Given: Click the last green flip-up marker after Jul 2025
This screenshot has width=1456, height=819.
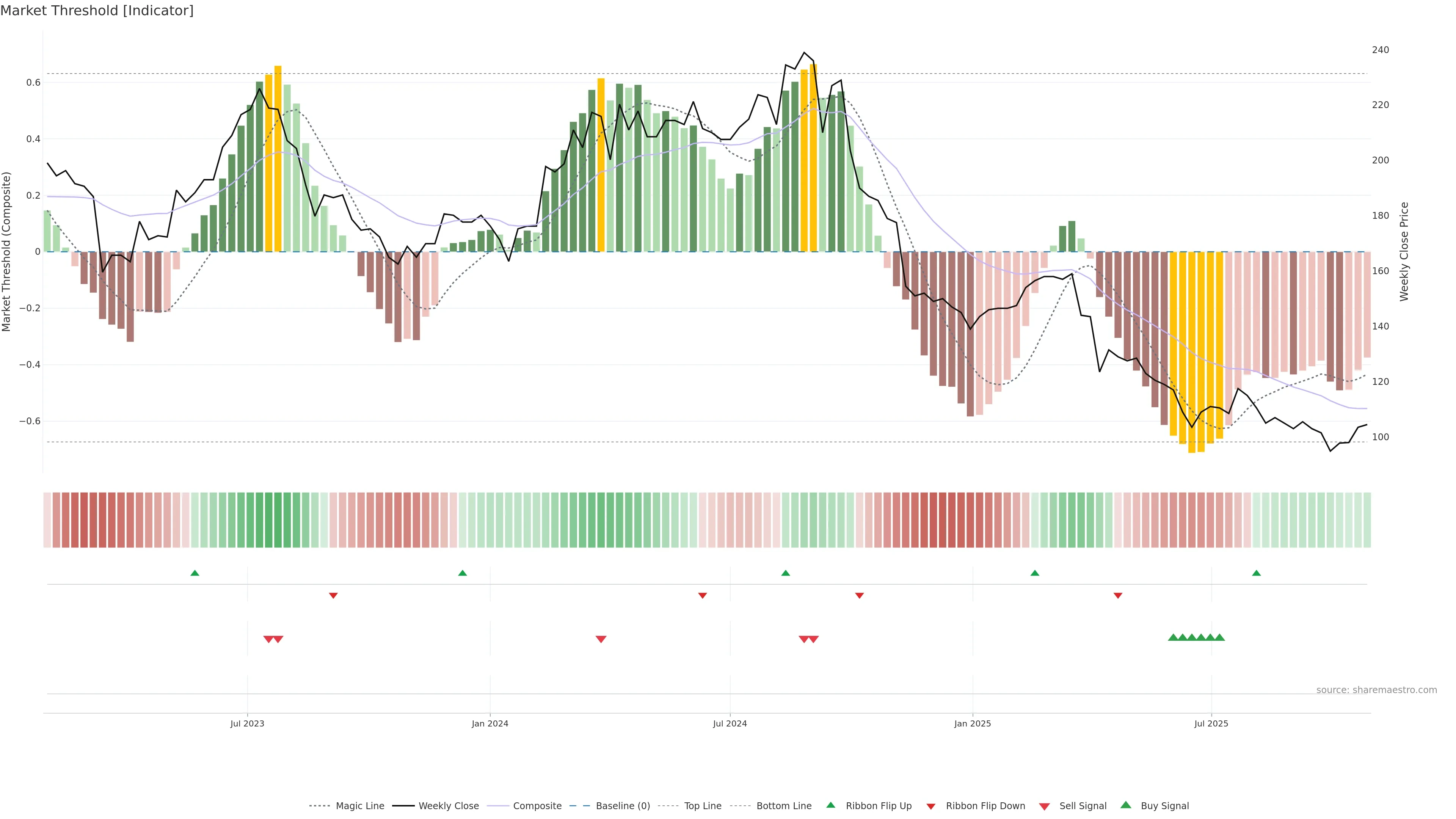Looking at the screenshot, I should pyautogui.click(x=1257, y=573).
